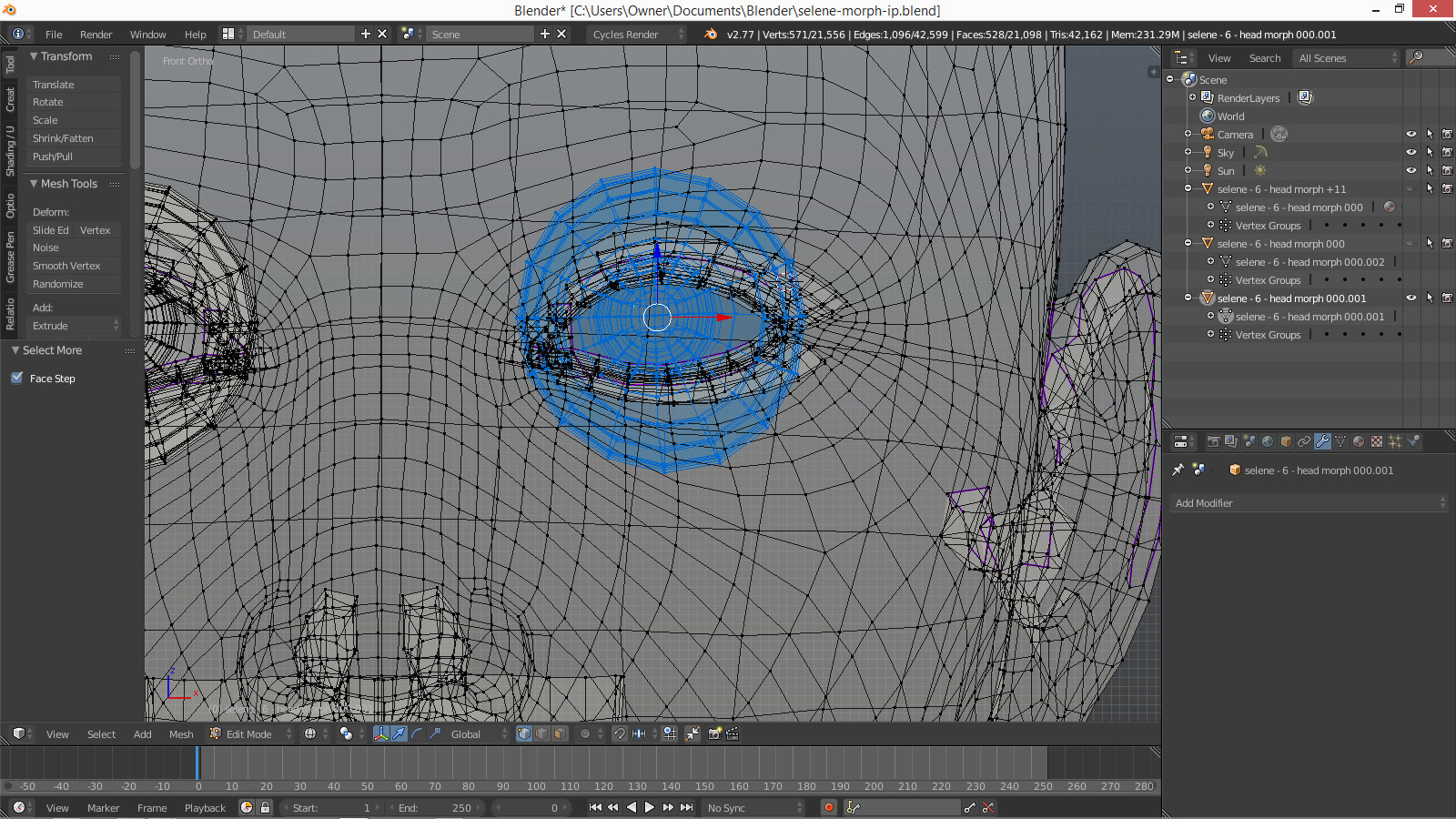Open the Window menu
This screenshot has width=1456, height=819.
(147, 34)
